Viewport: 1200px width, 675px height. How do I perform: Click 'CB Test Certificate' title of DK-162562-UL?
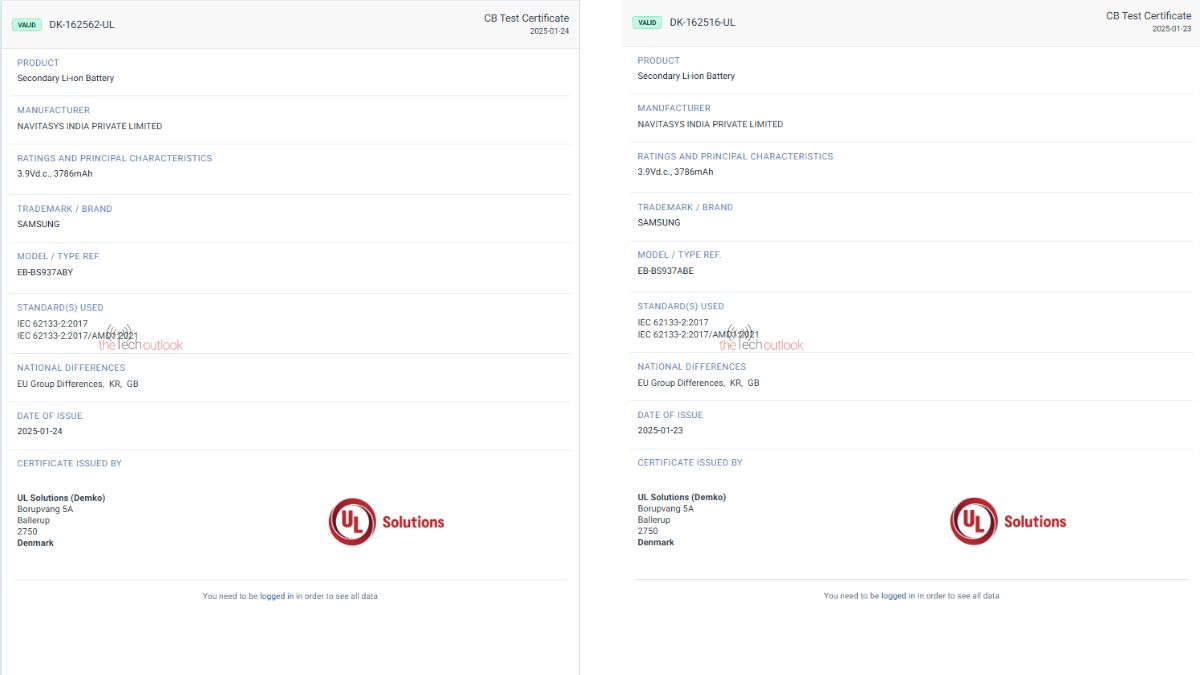point(526,18)
